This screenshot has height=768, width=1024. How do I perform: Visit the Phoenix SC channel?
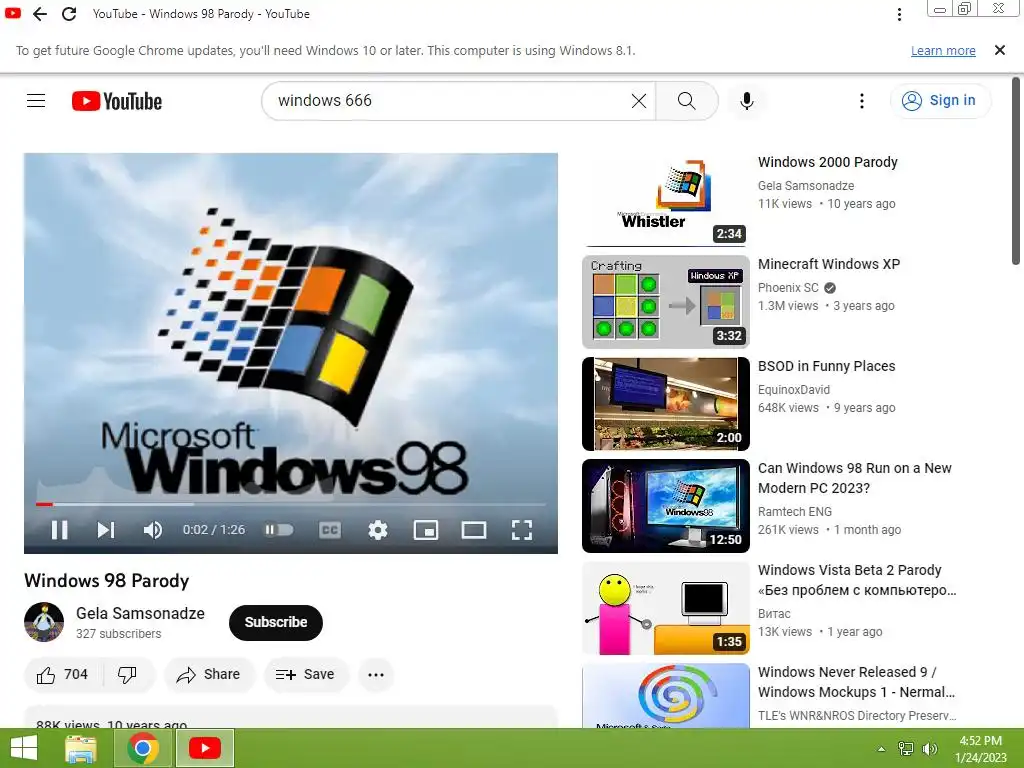click(x=788, y=288)
